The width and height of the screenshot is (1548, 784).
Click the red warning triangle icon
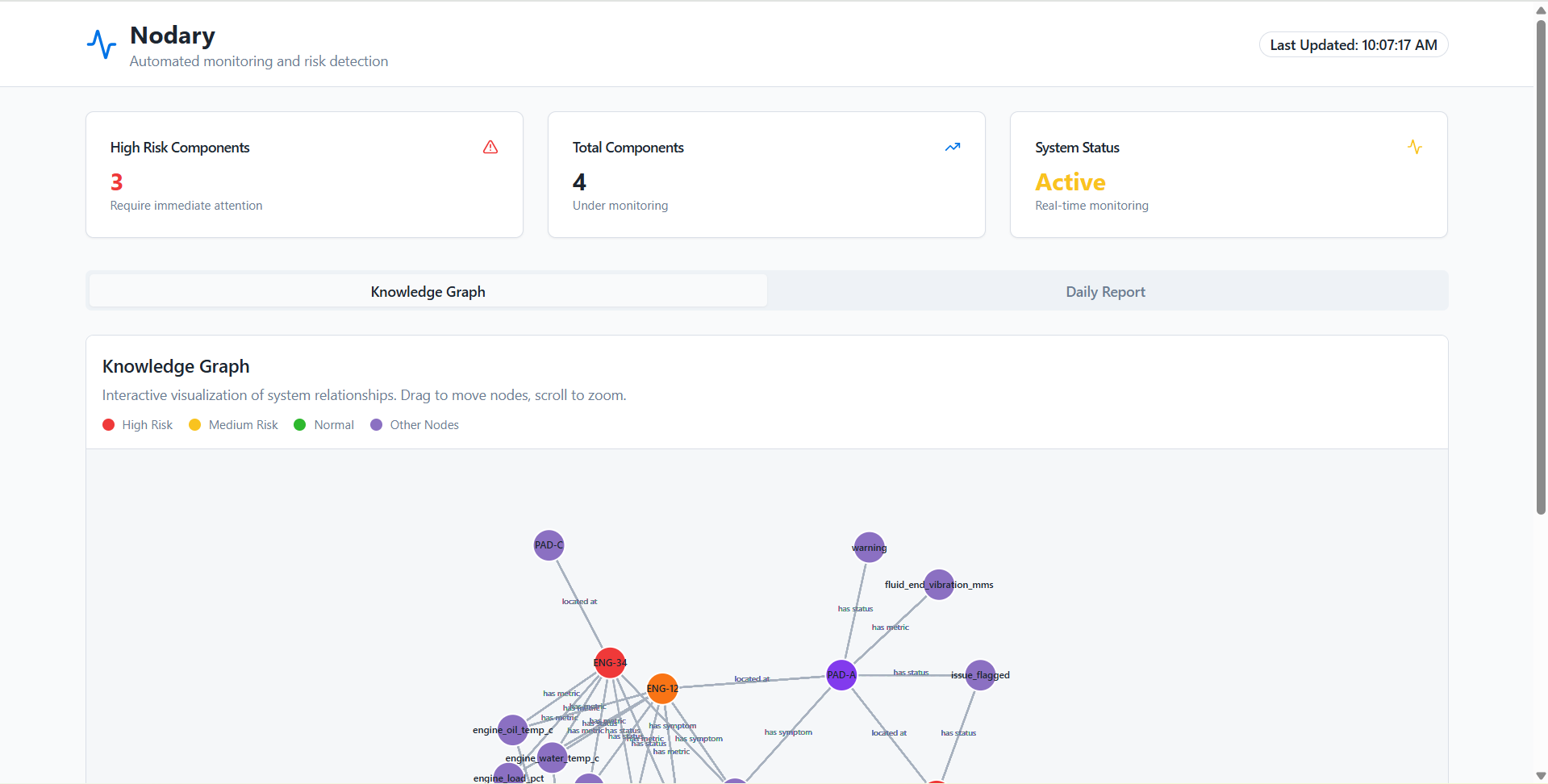coord(490,147)
